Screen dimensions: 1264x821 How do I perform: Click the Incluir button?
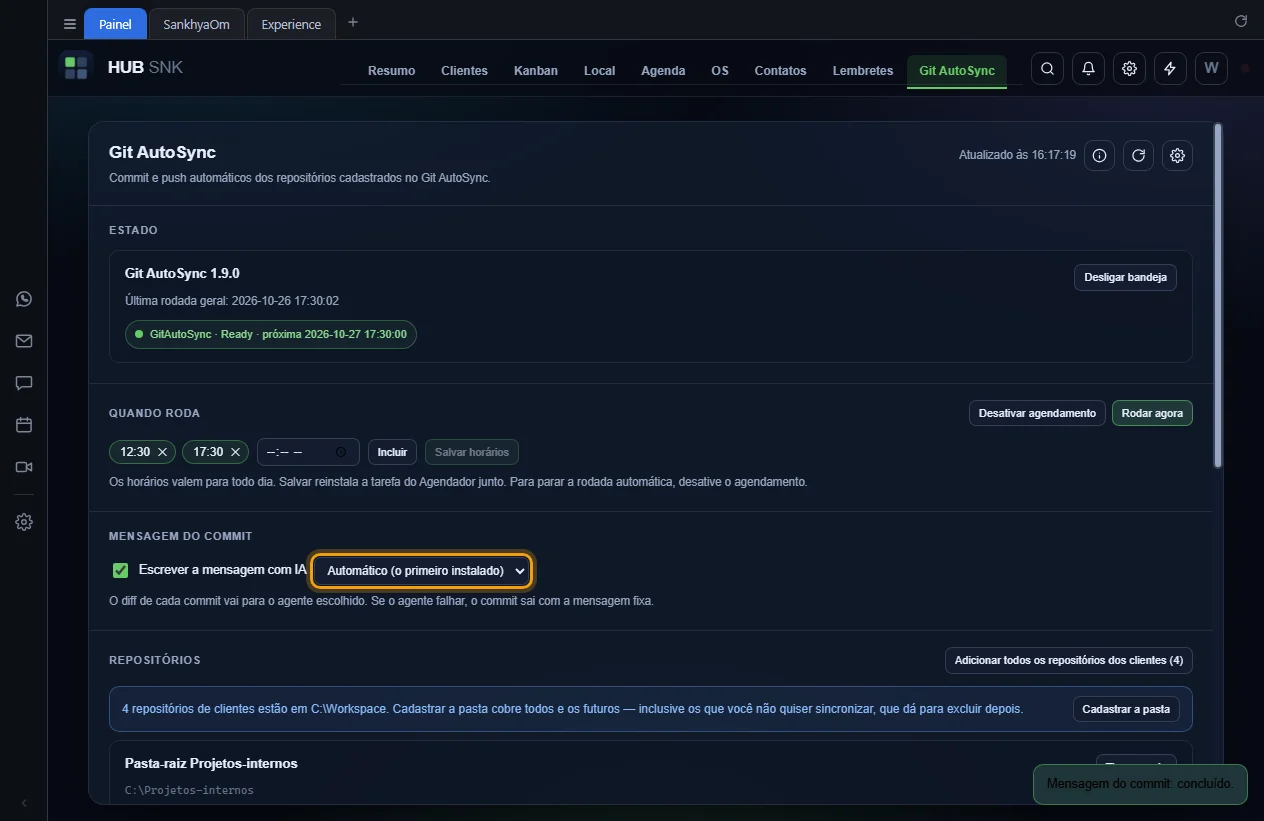tap(392, 452)
